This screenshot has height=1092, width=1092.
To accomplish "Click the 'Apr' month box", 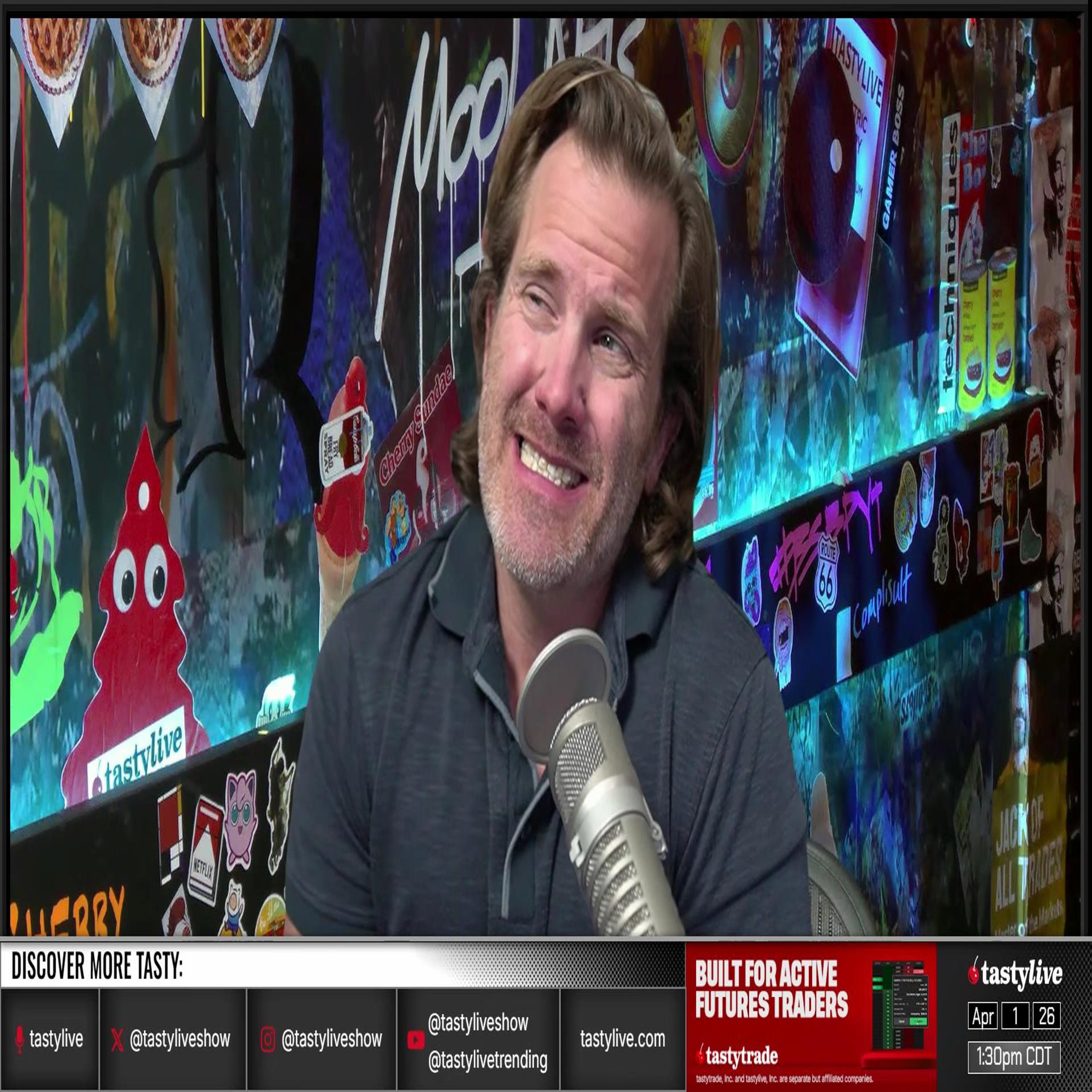I will 982,1016.
